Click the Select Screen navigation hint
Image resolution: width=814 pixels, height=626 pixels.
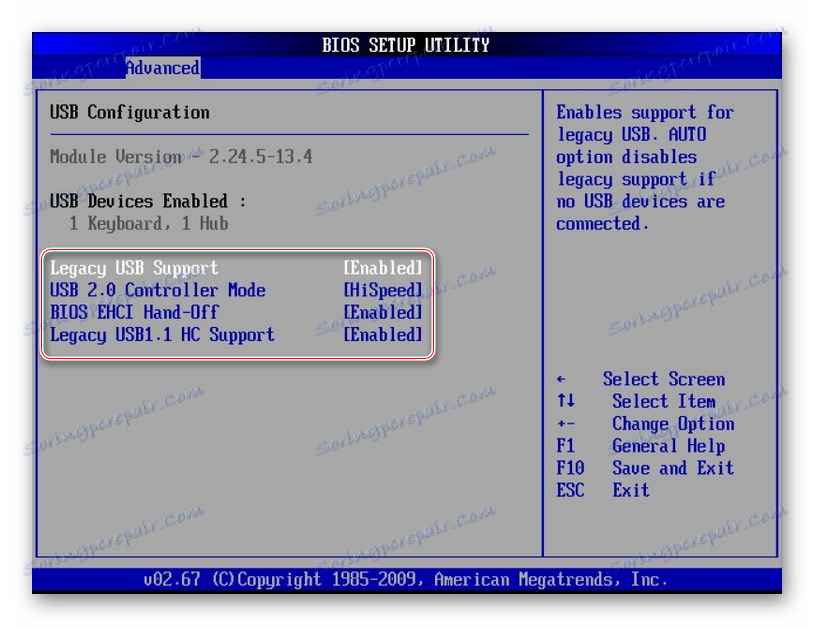[x=663, y=379]
